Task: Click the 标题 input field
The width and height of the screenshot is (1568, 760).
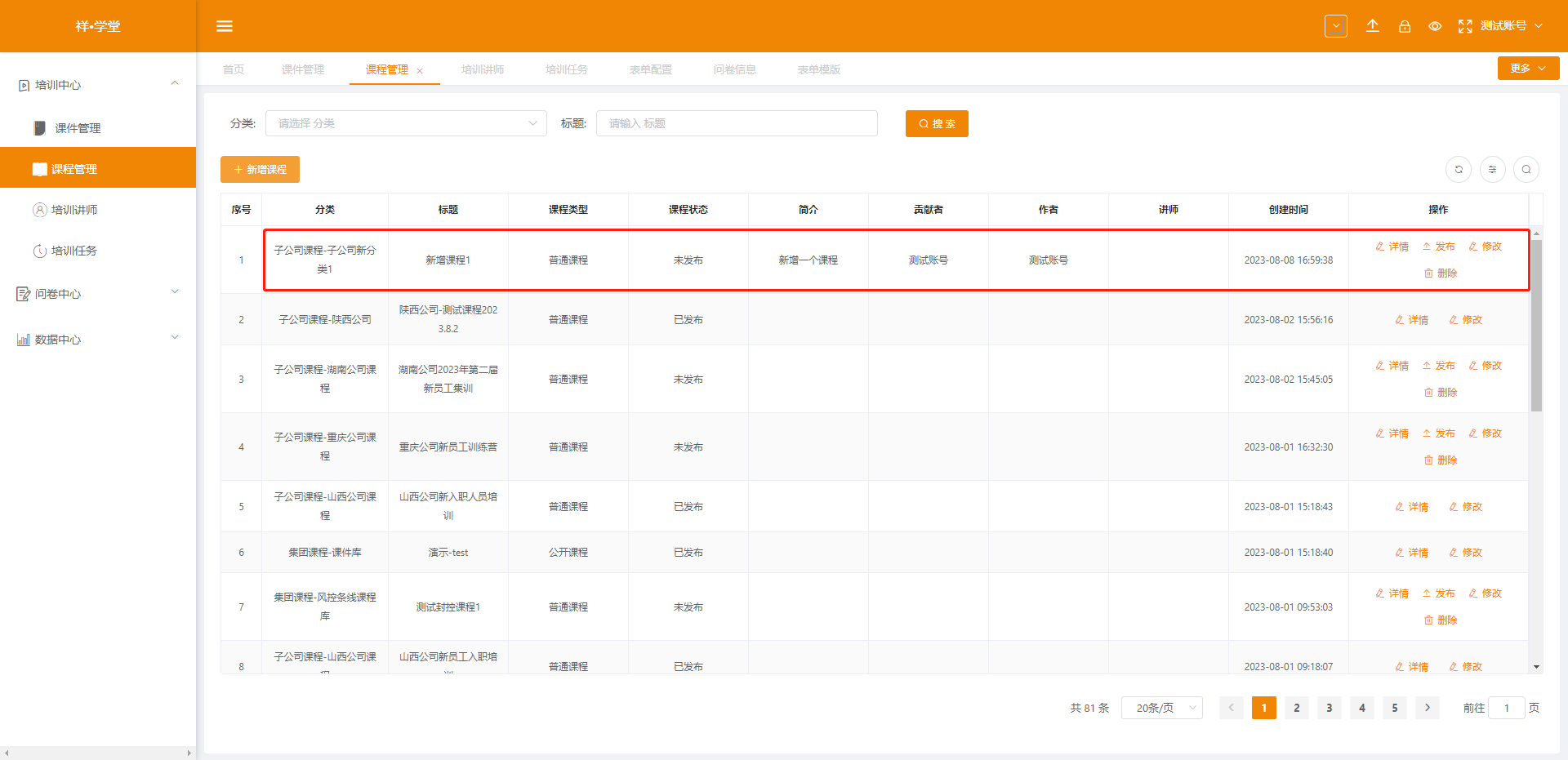Action: (x=737, y=123)
